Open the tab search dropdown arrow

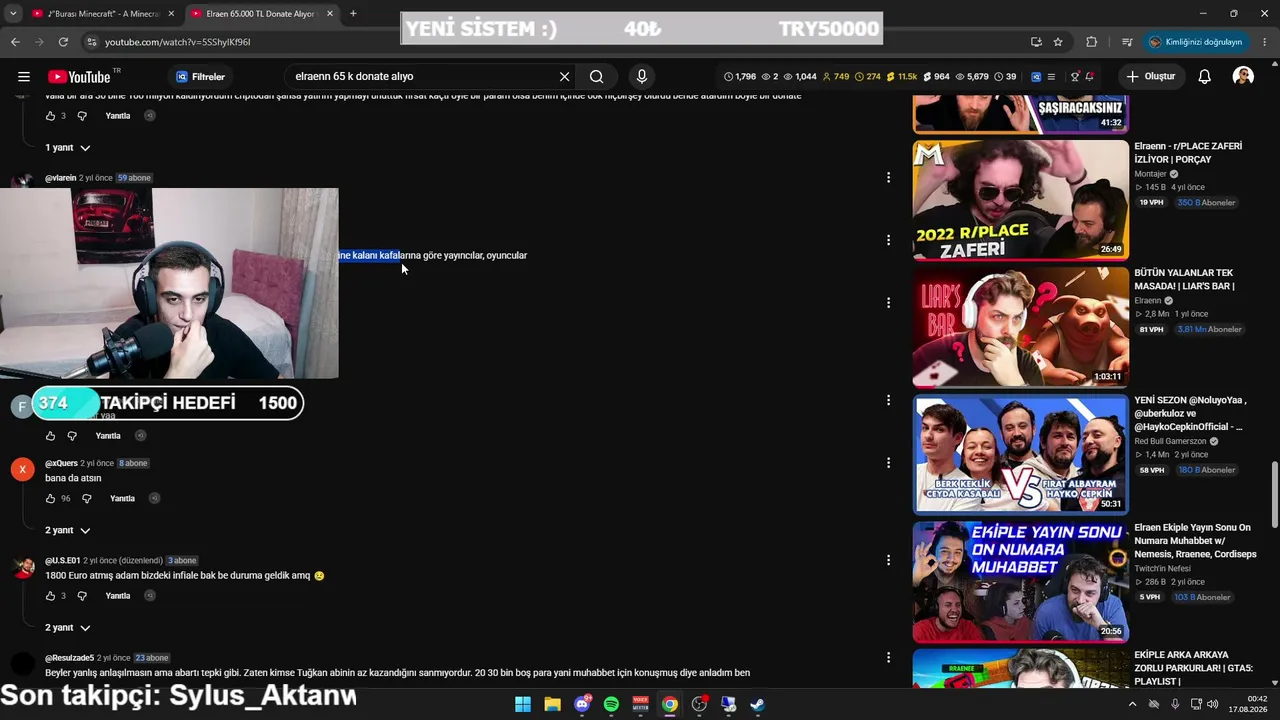13,14
